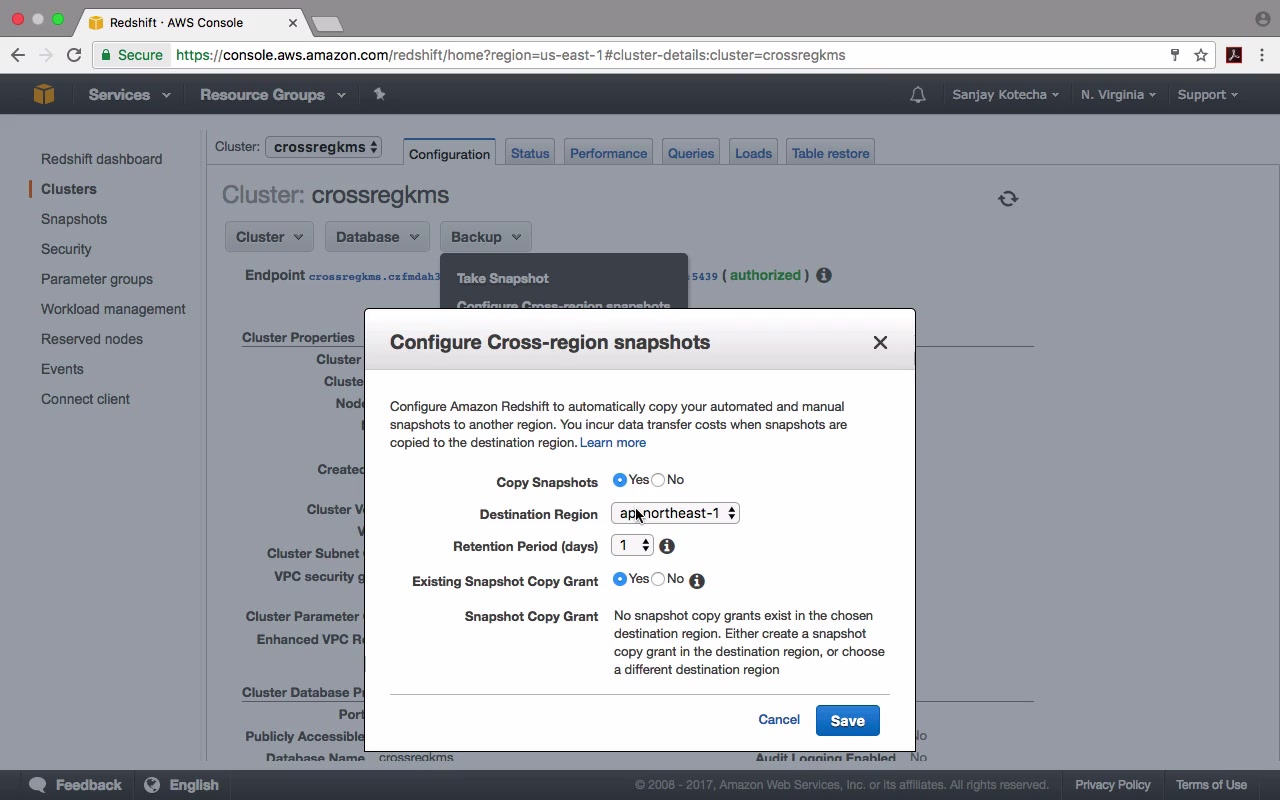
Task: Open Parameter groups in sidebar
Action: [x=97, y=279]
